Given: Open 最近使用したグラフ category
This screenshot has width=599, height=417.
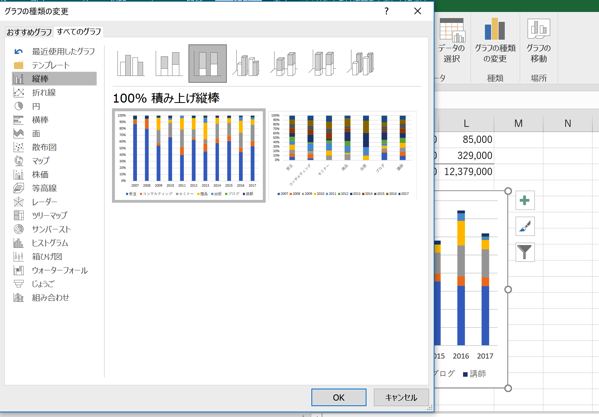Looking at the screenshot, I should (54, 51).
